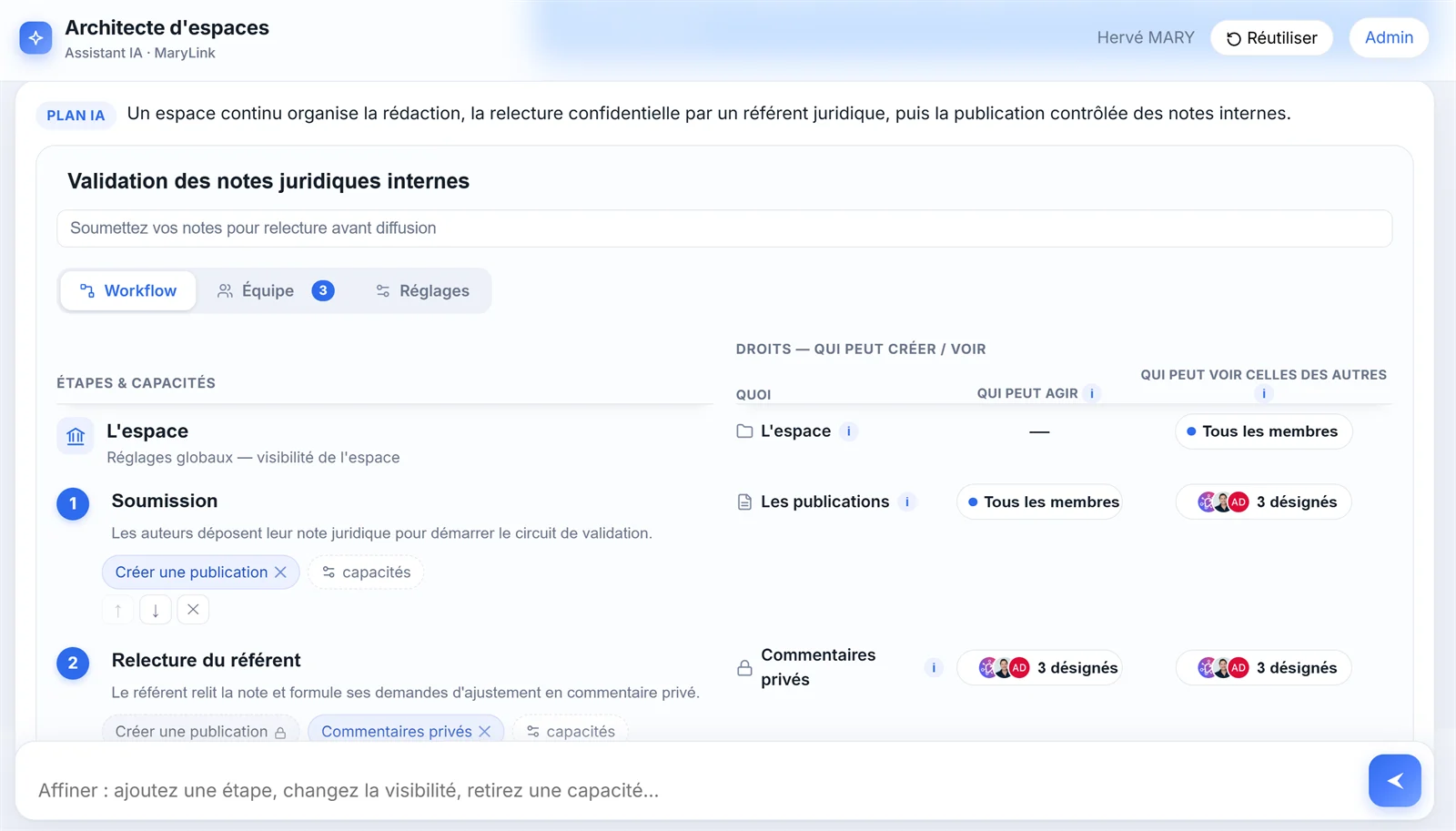Edit the space description input field
The height and width of the screenshot is (831, 1456).
point(724,228)
